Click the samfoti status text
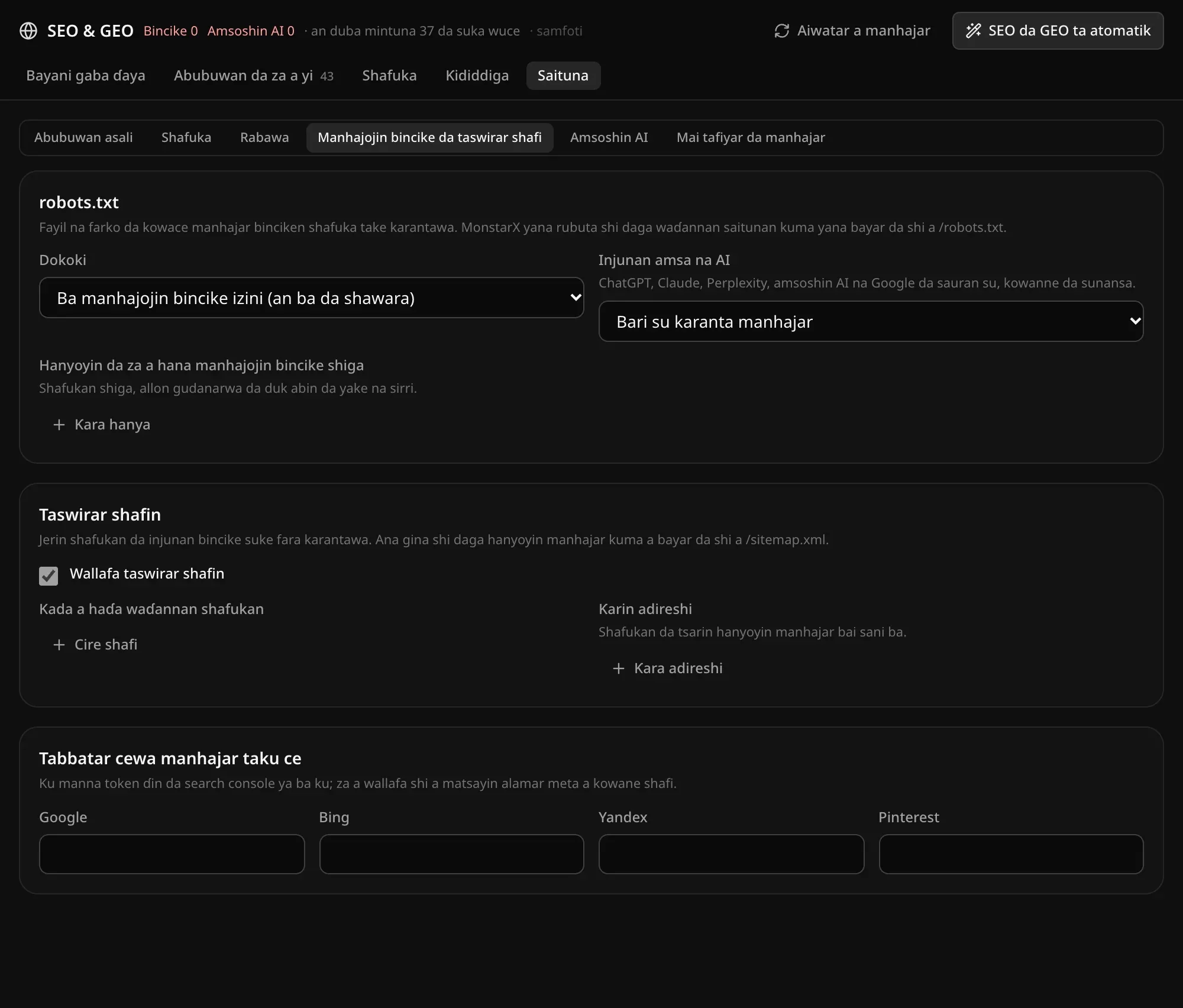Screen dimensions: 1183x1008 click(x=560, y=31)
